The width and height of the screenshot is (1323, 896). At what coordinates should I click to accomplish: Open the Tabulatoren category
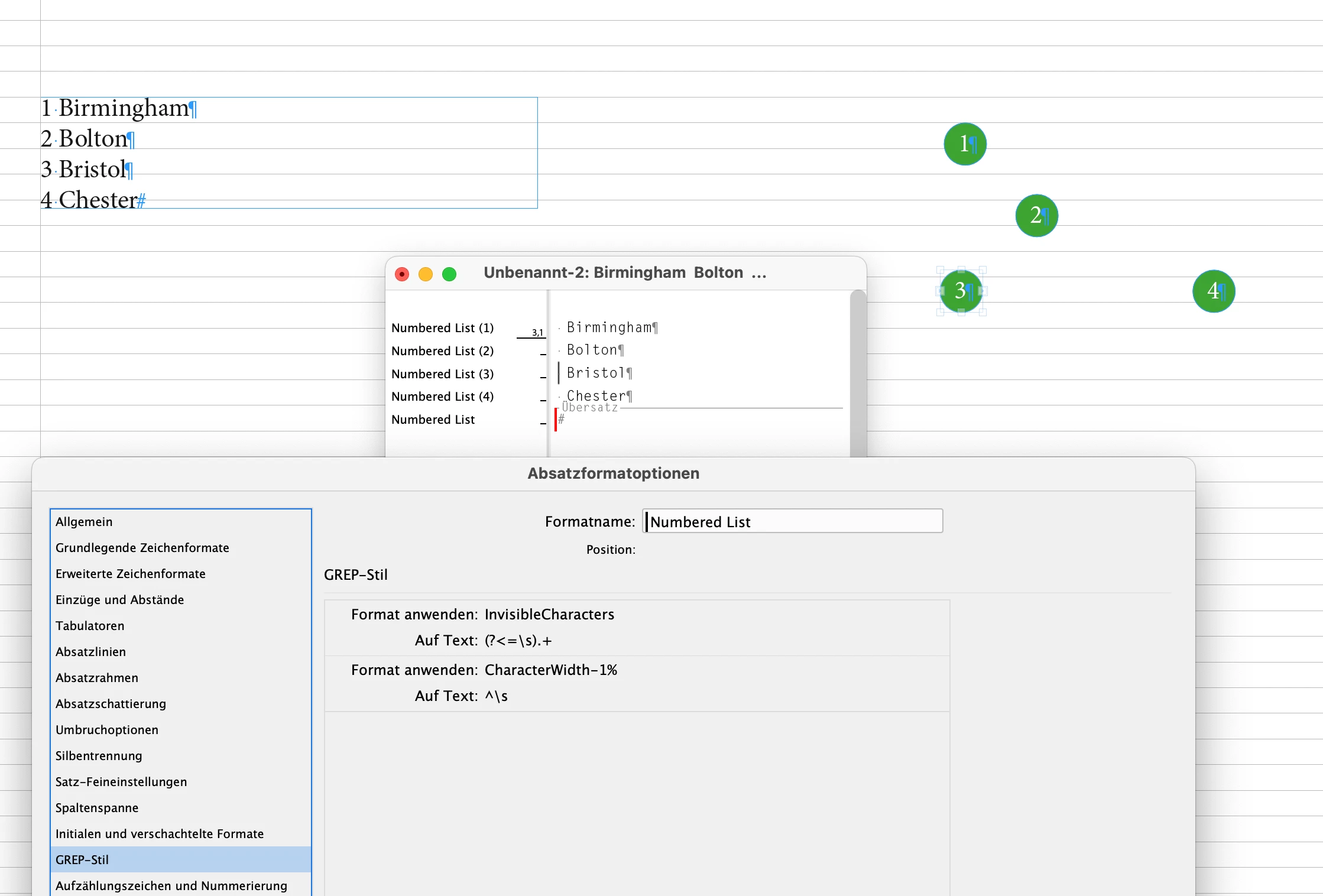click(x=90, y=625)
